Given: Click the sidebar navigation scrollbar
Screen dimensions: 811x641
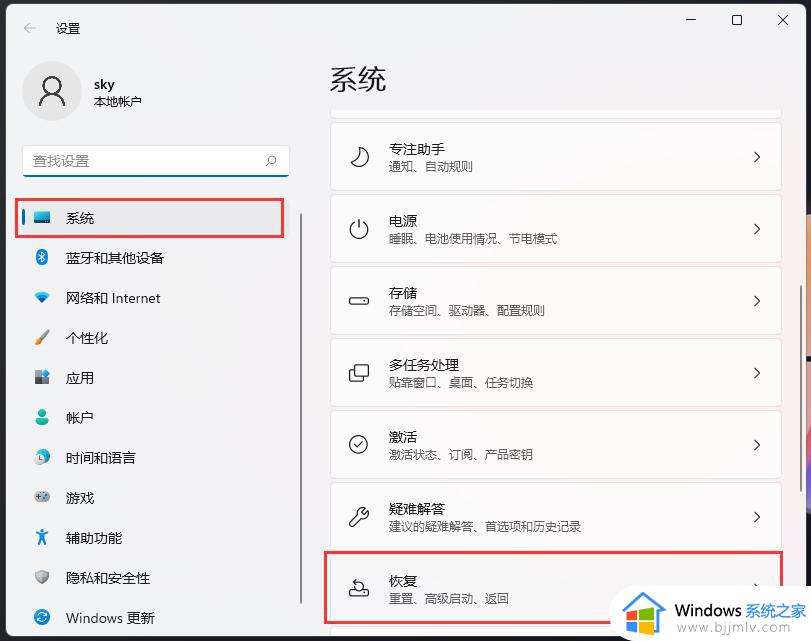Looking at the screenshot, I should [301, 408].
